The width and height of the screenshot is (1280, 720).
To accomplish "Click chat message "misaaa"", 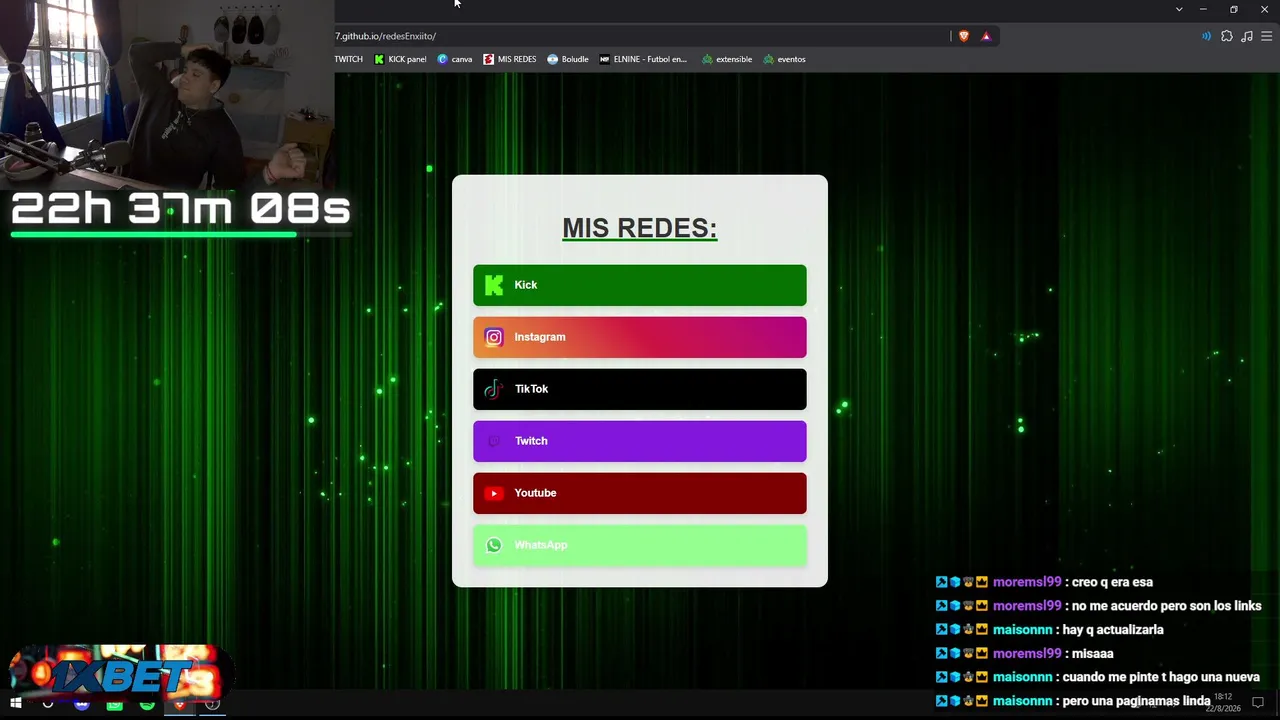I will [x=1092, y=654].
